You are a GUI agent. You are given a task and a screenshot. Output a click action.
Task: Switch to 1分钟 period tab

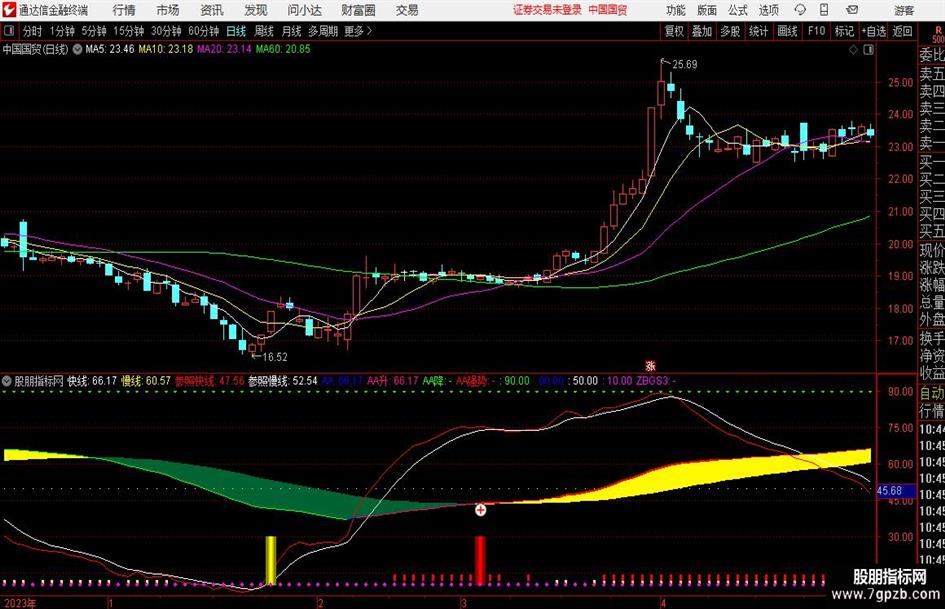tap(62, 31)
